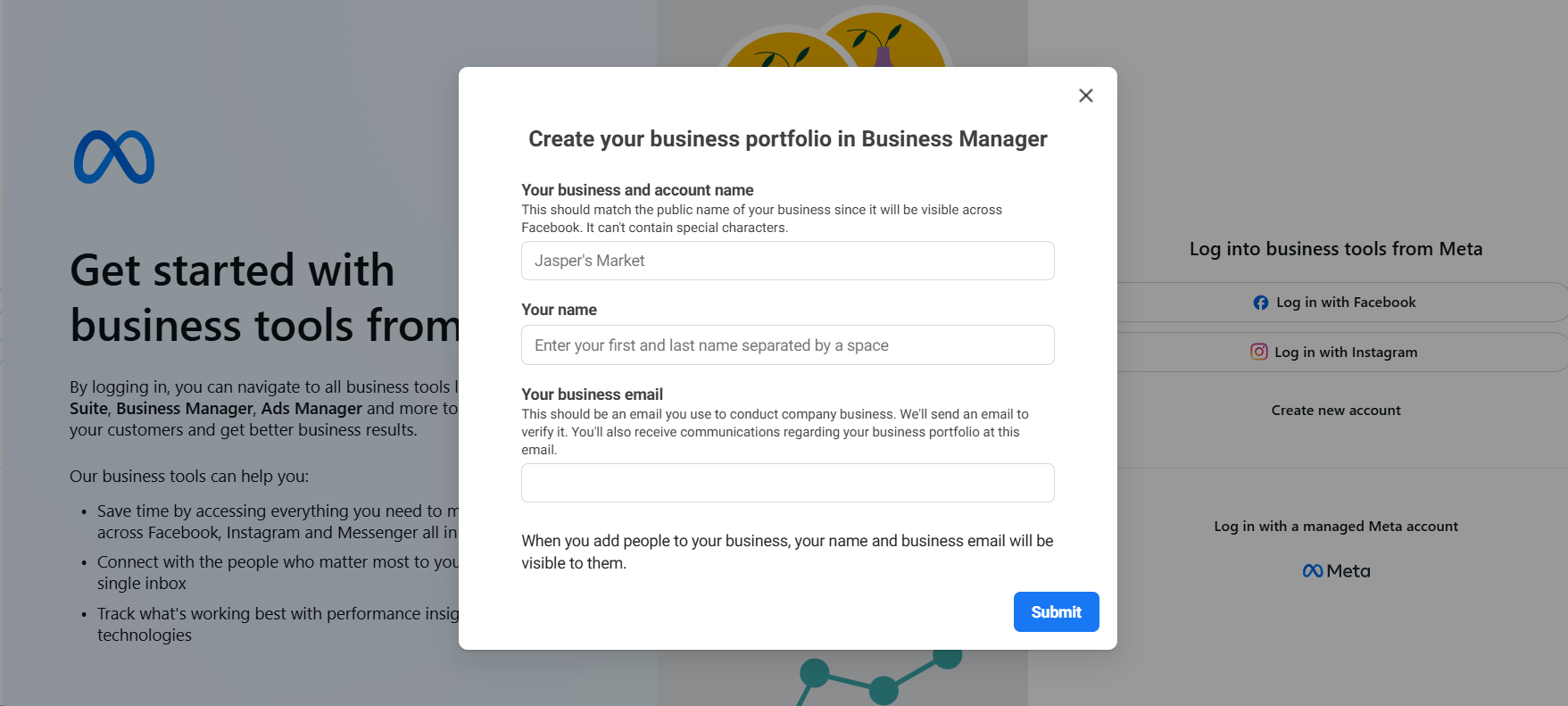Click the Your name input field

click(x=787, y=345)
